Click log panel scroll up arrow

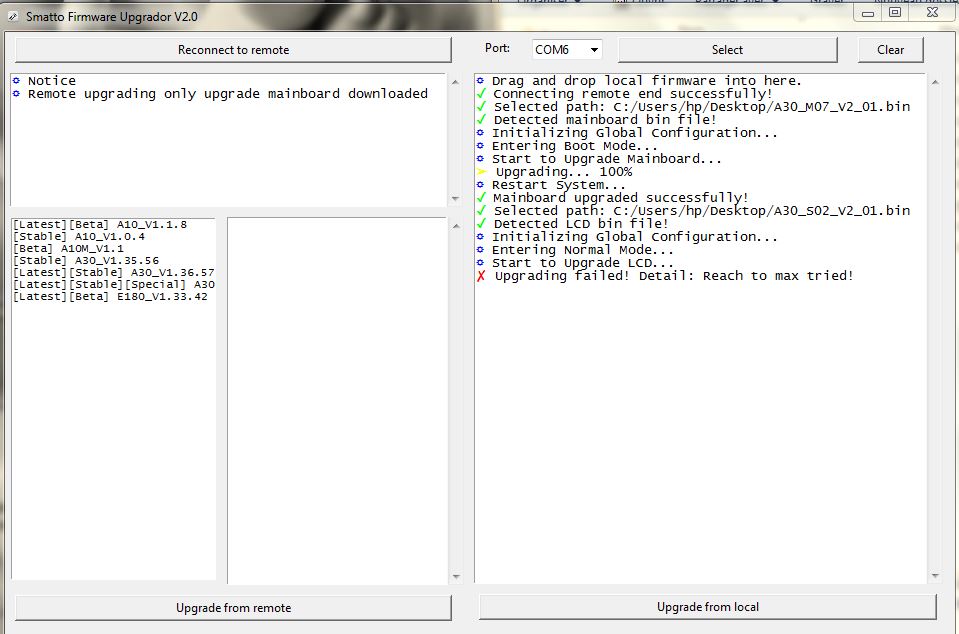point(935,82)
